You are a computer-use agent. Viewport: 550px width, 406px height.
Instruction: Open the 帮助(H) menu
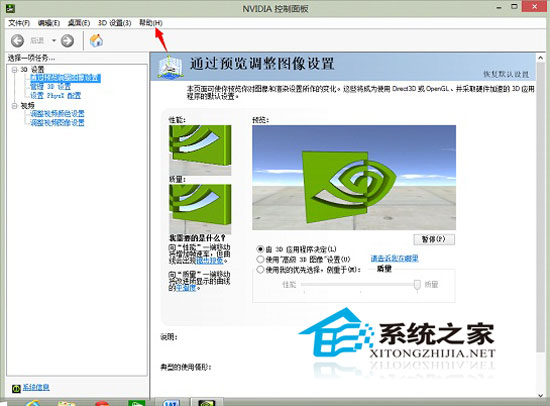pyautogui.click(x=151, y=23)
